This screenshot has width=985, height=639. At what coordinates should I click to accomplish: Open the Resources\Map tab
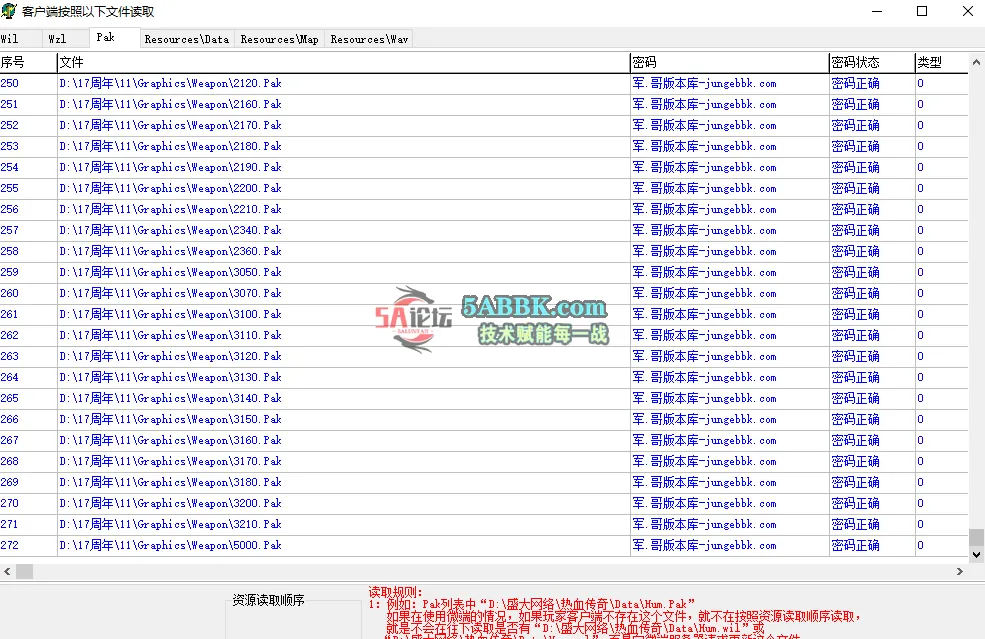coord(280,39)
